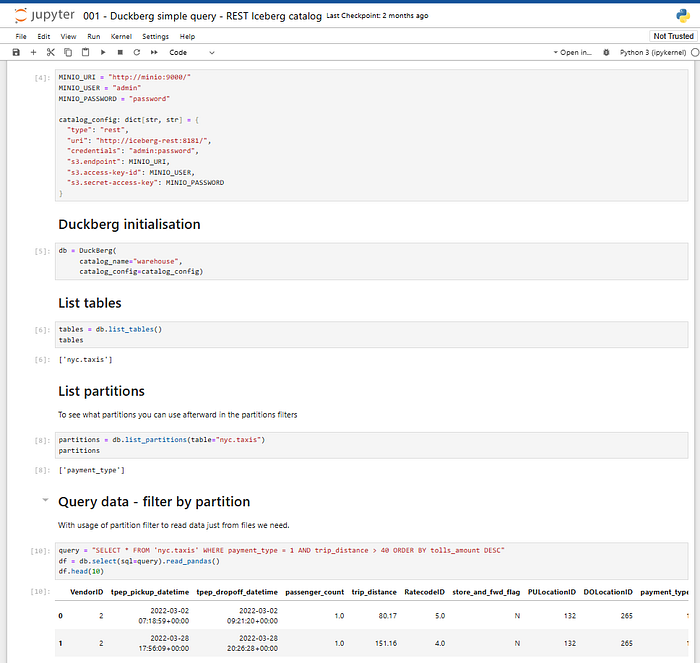Click the partition filter usage description text
This screenshot has width=700, height=663.
pyautogui.click(x=174, y=525)
